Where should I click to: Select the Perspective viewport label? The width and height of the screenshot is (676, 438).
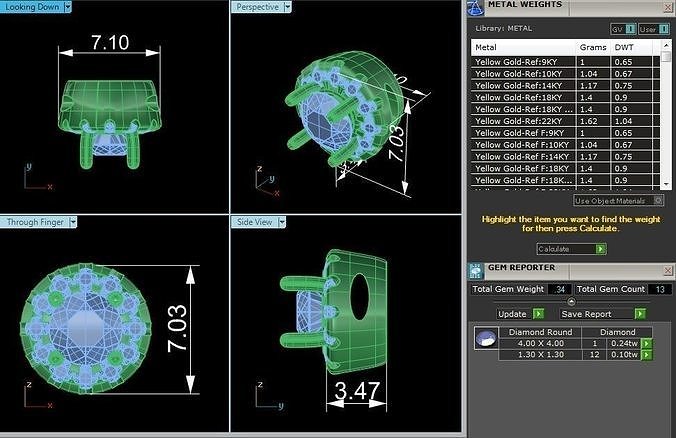tap(257, 7)
